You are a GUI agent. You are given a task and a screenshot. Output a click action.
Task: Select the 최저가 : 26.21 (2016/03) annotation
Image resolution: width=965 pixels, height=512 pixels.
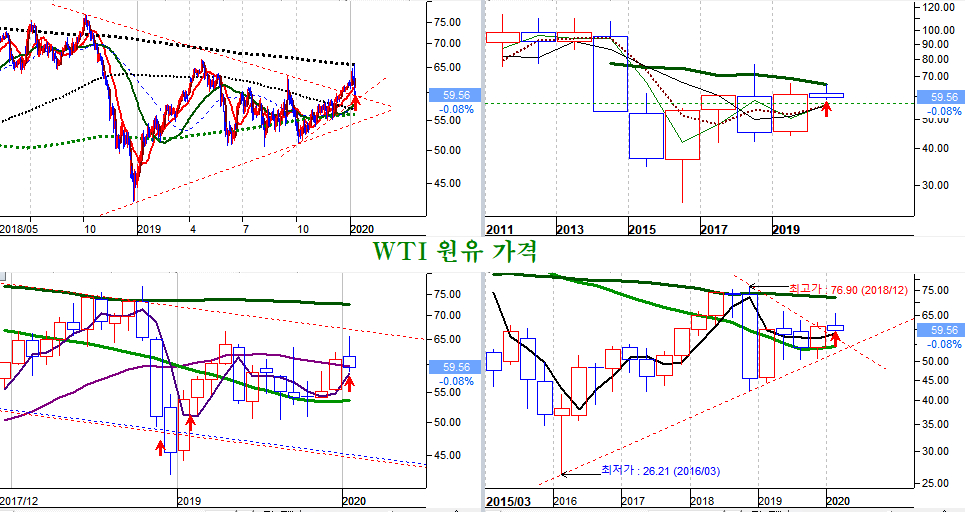click(660, 471)
